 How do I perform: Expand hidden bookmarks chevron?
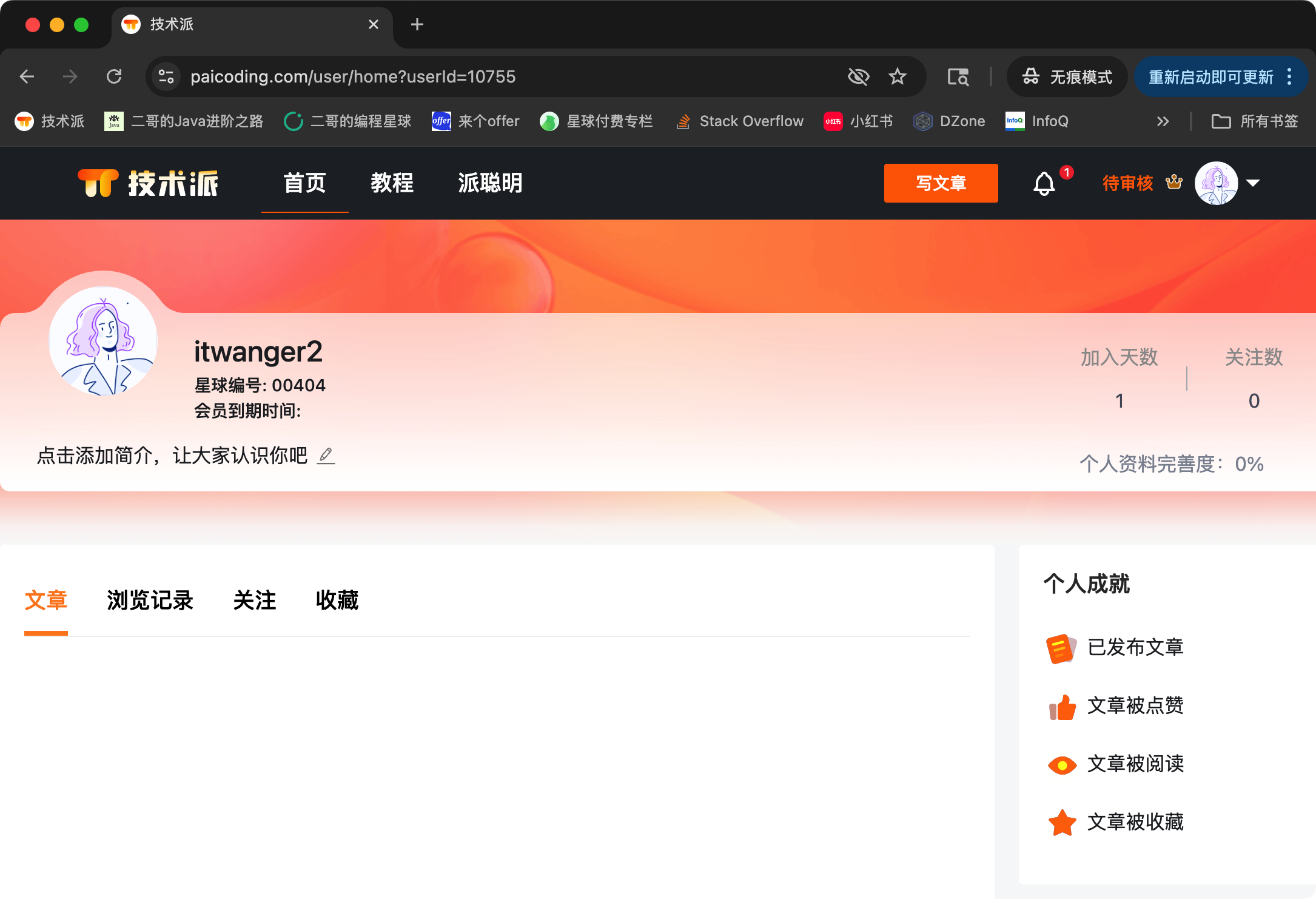1162,121
